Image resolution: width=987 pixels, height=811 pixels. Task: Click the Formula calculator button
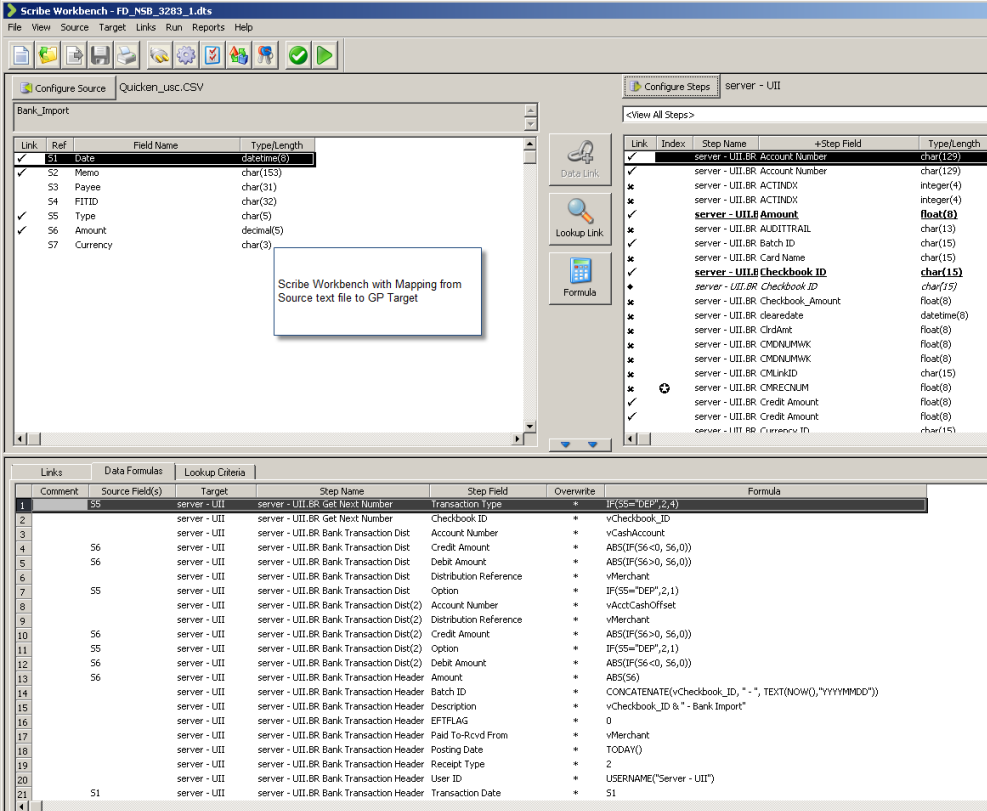pos(580,278)
